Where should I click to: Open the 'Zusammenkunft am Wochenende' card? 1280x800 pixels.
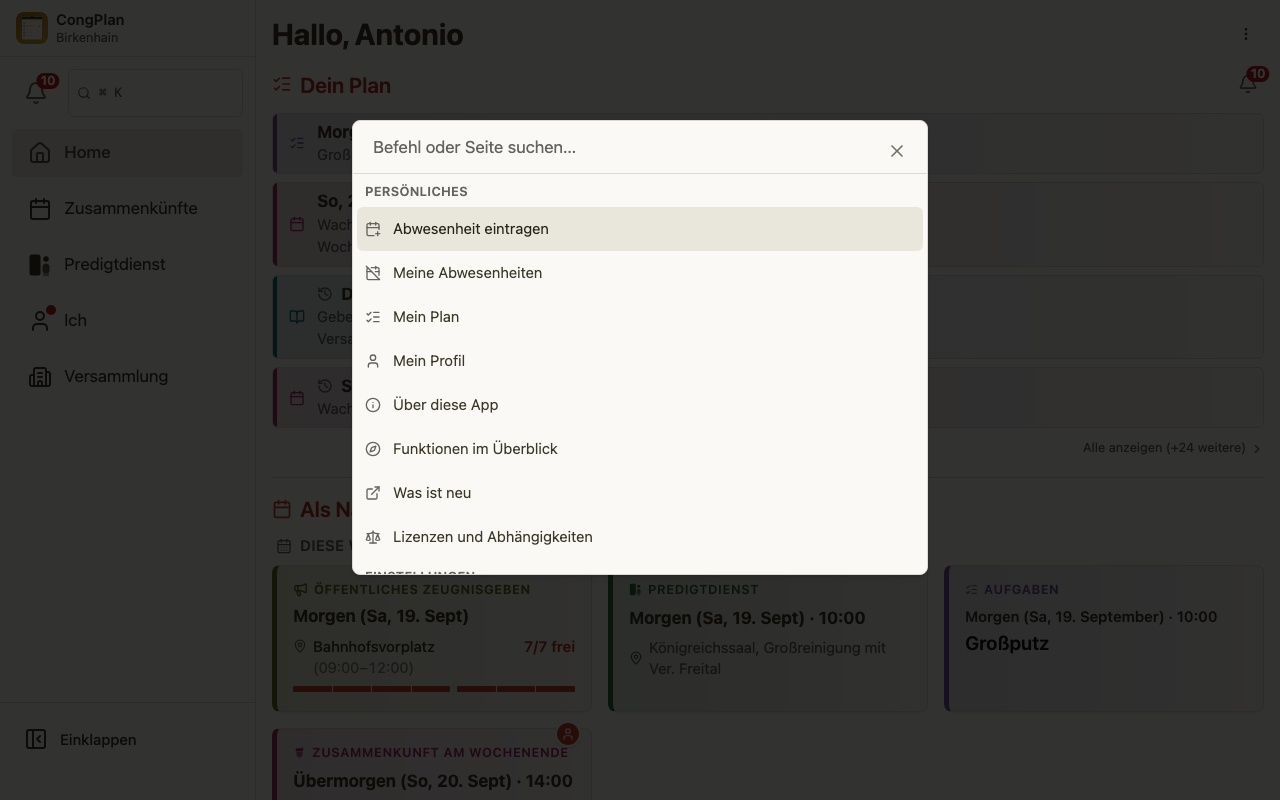432,765
